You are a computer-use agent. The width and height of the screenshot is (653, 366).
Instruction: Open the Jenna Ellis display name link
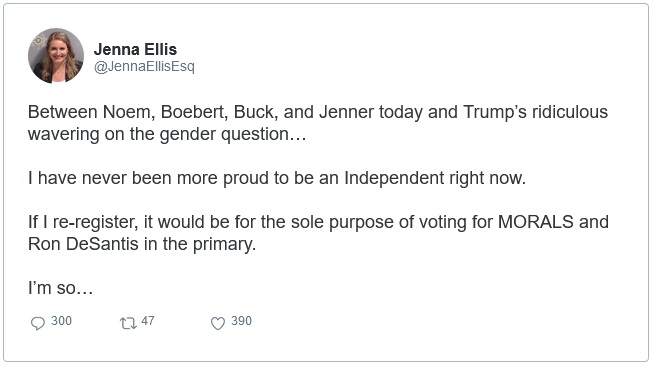[x=135, y=50]
